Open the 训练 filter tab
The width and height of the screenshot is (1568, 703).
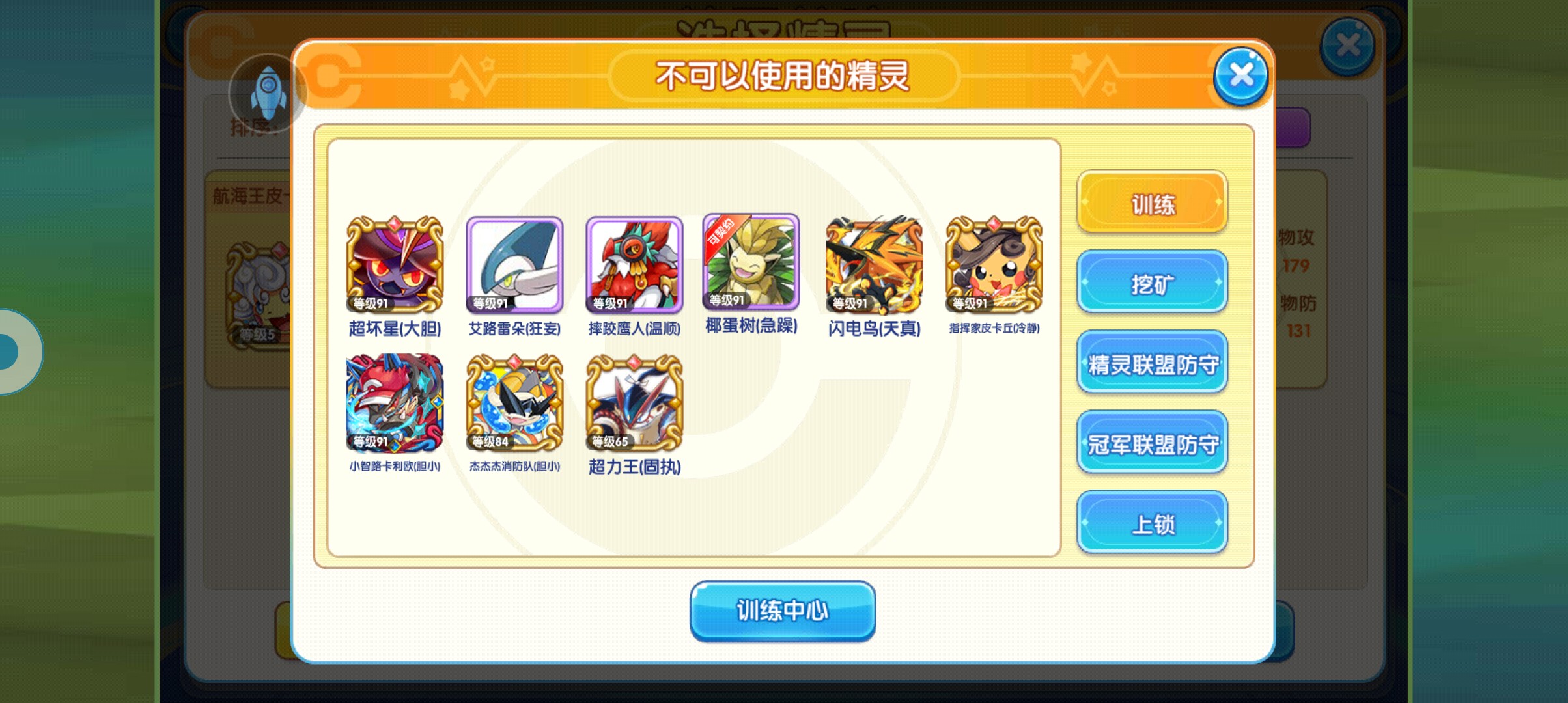1152,202
